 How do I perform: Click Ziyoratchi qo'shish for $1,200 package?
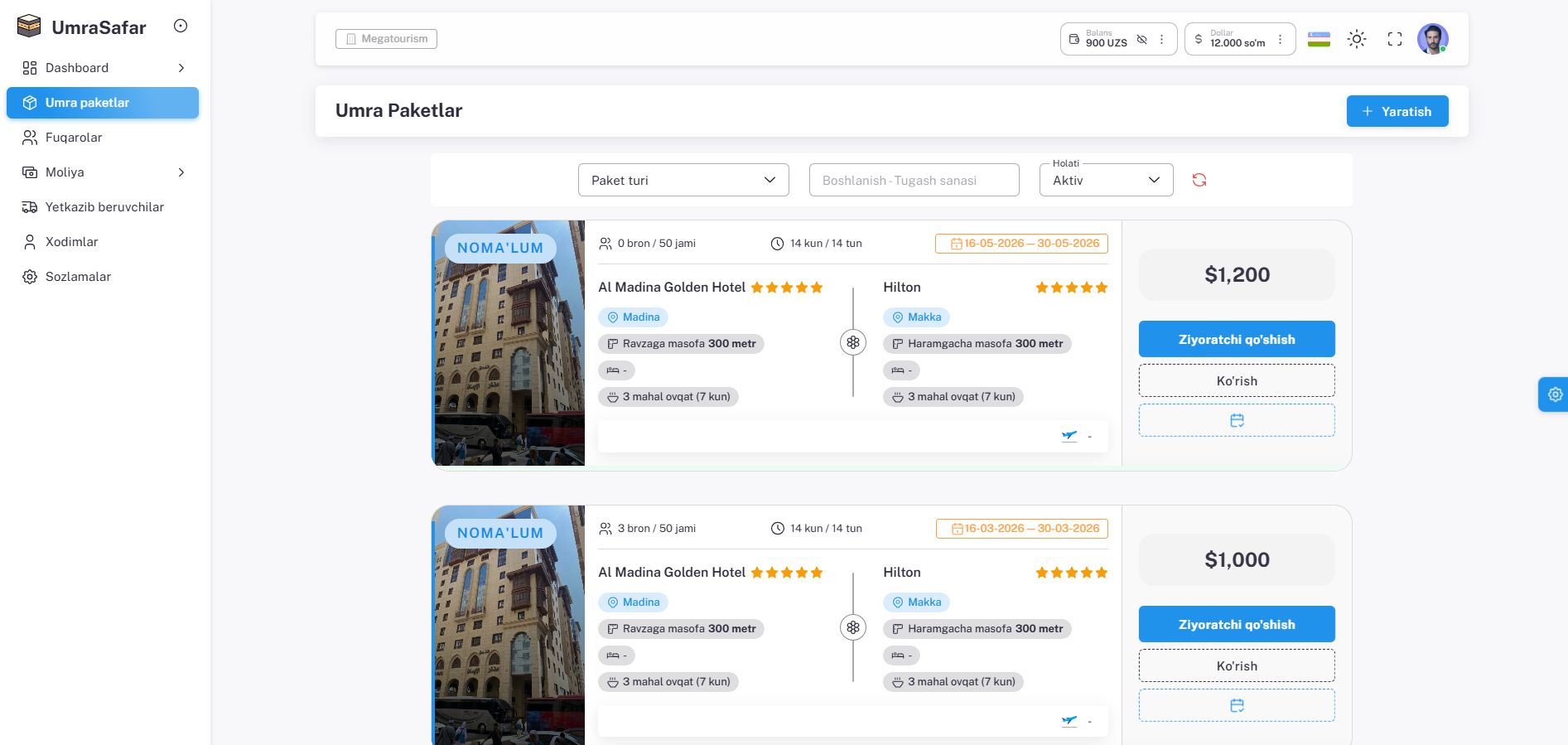point(1237,339)
